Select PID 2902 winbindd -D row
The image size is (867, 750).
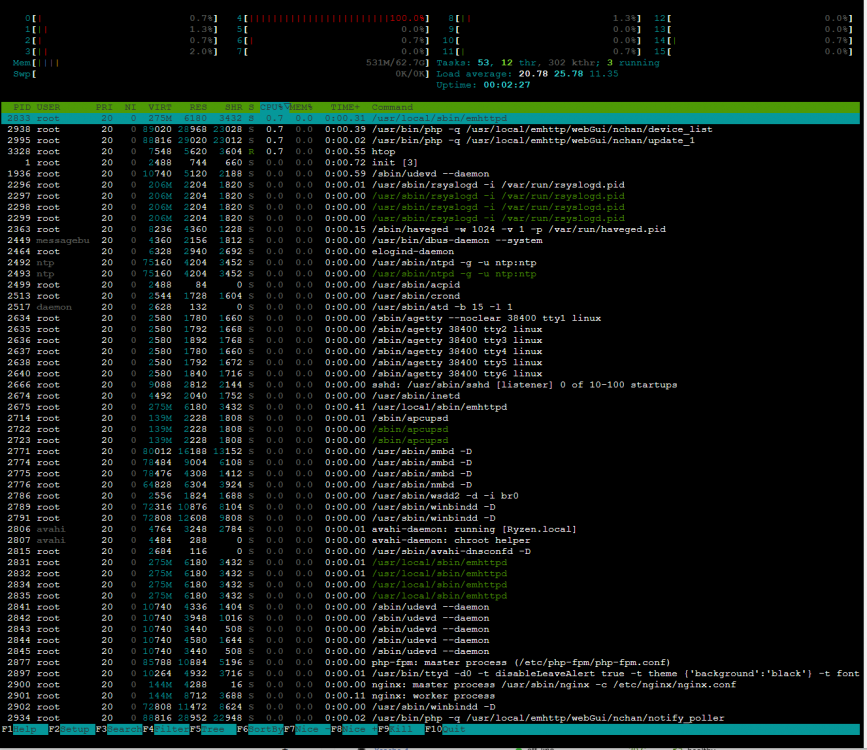[430, 707]
